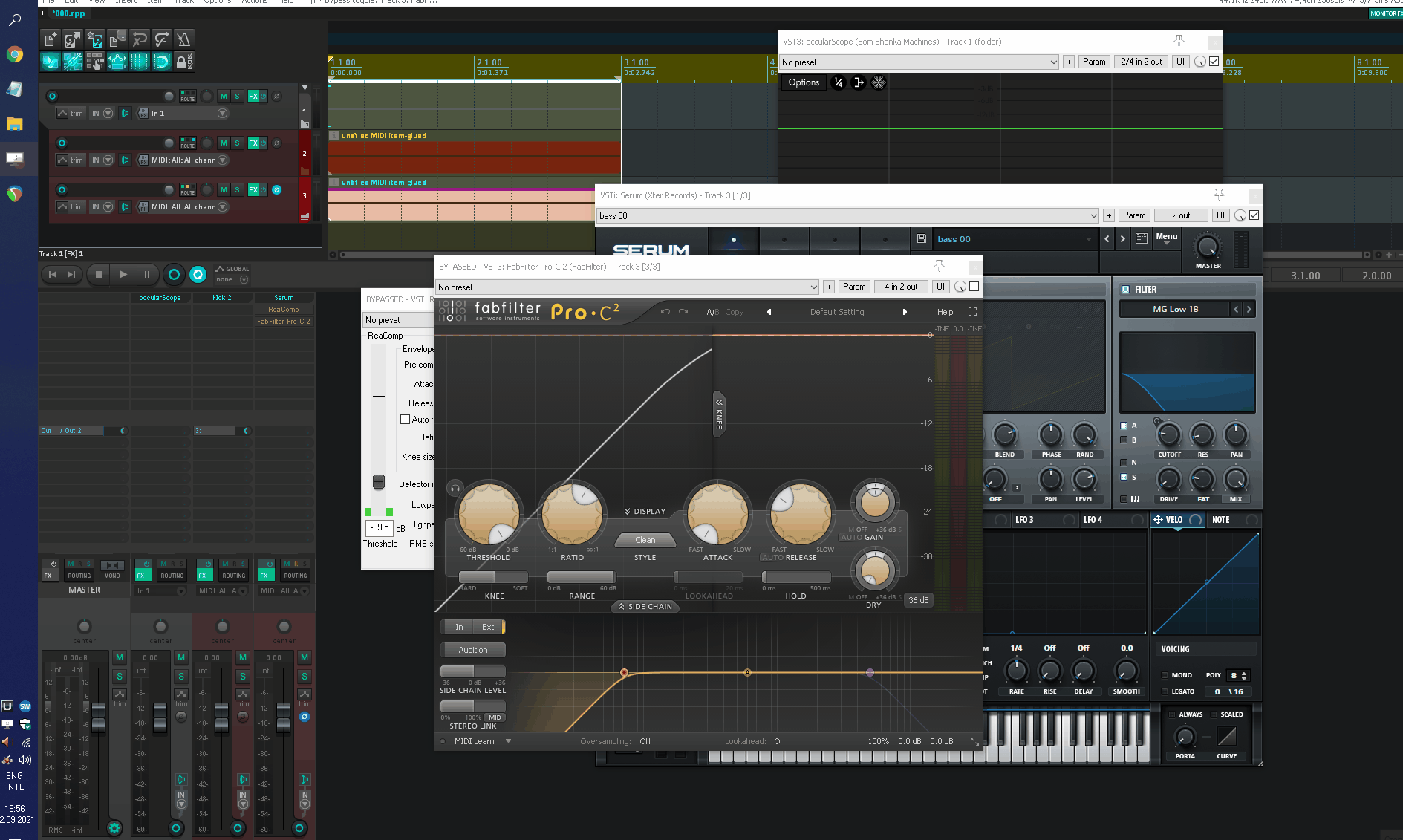Screen dimensions: 1403x840
Task: Solo track 2 in track panel
Action: click(x=237, y=143)
